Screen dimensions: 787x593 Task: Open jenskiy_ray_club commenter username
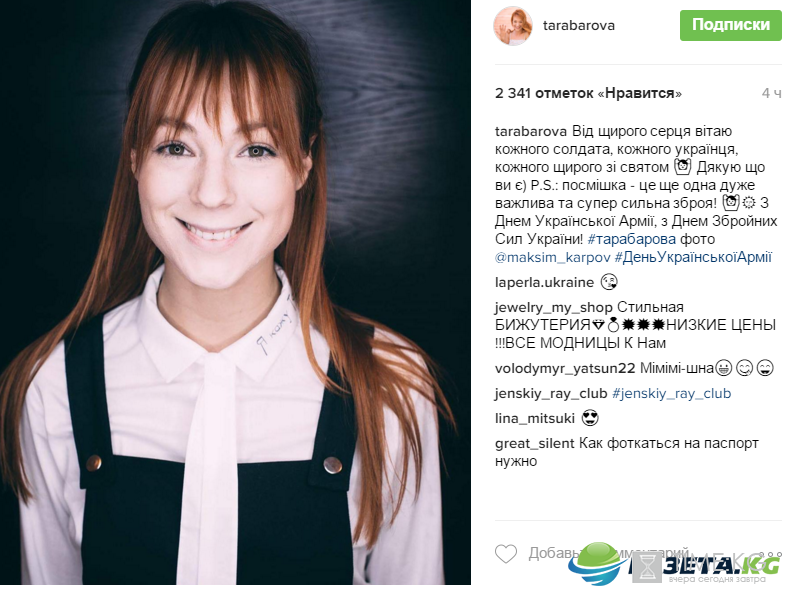coord(551,394)
